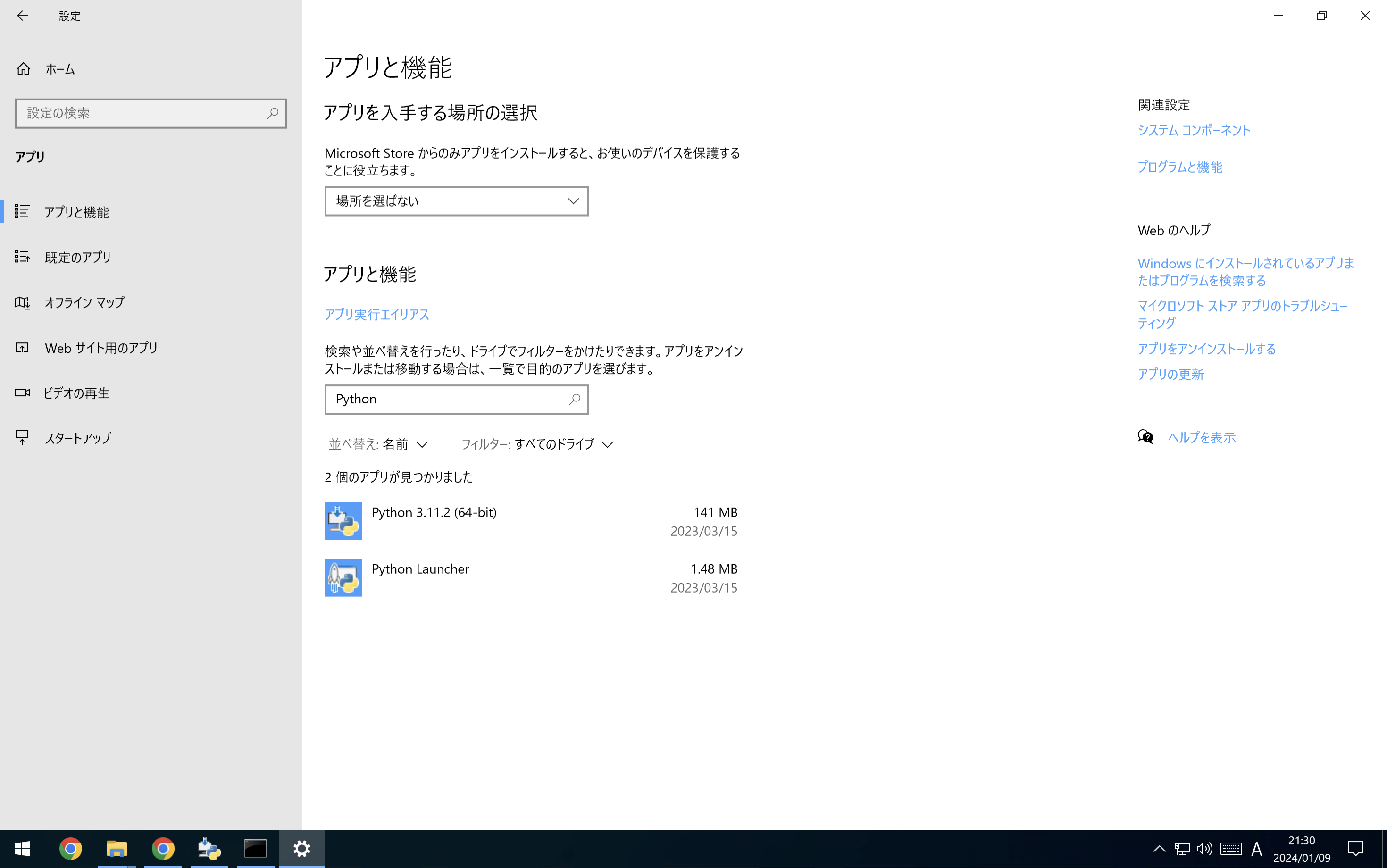The width and height of the screenshot is (1387, 868).
Task: Click the アプリの更新 help link
Action: click(x=1170, y=374)
